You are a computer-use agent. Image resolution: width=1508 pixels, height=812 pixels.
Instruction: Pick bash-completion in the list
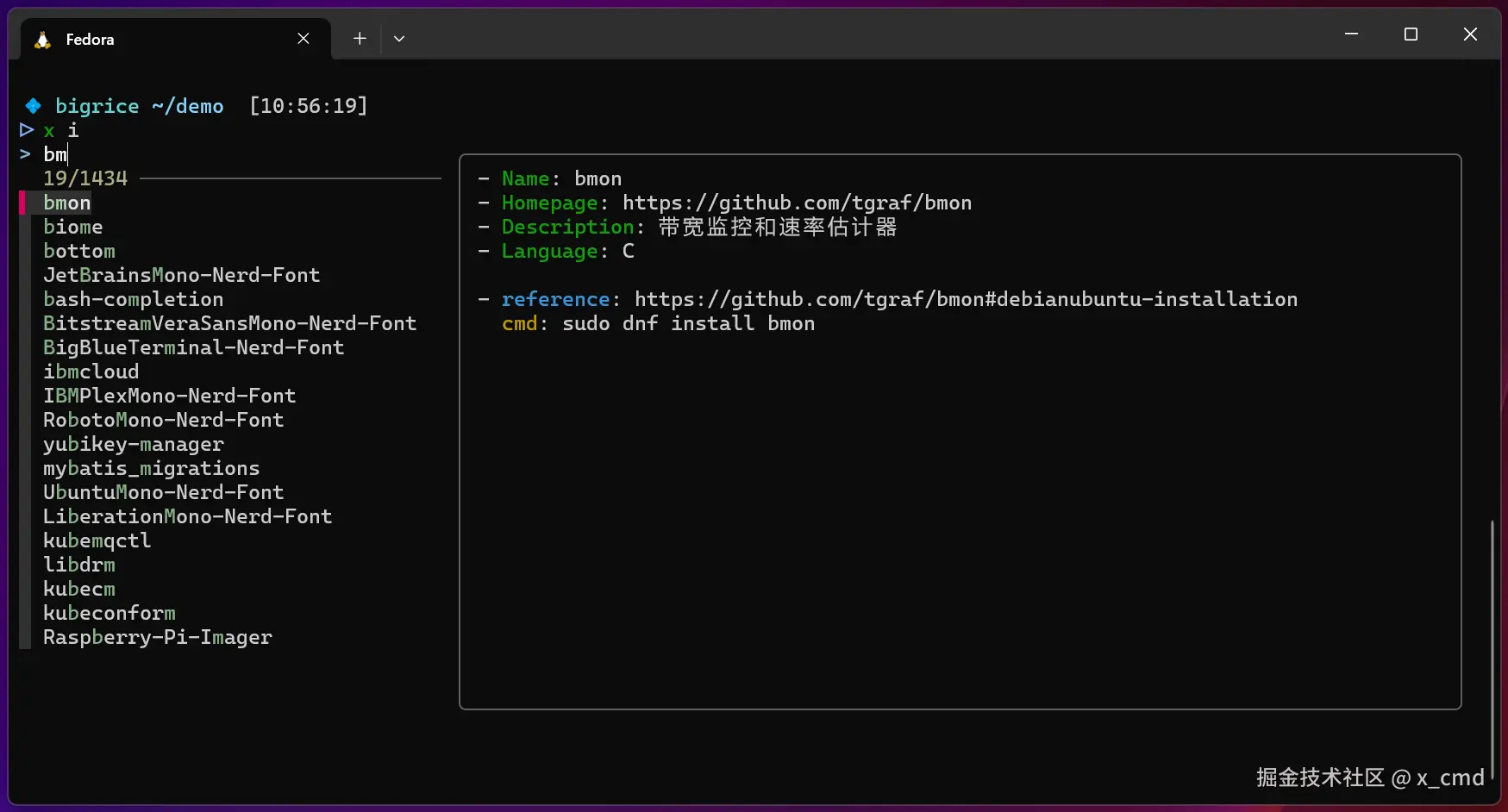(x=134, y=300)
